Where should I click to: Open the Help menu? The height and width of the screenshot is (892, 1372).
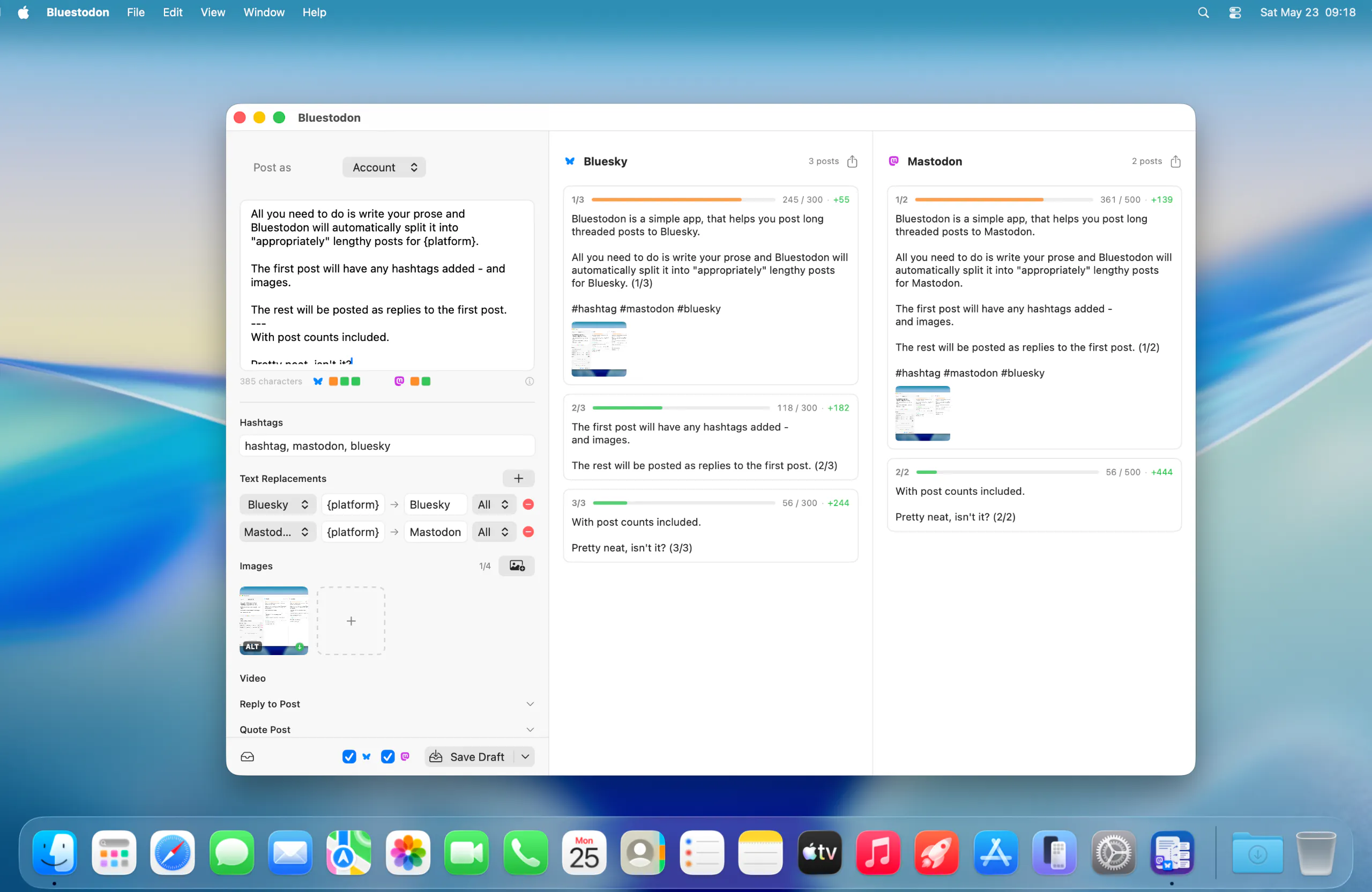point(314,12)
